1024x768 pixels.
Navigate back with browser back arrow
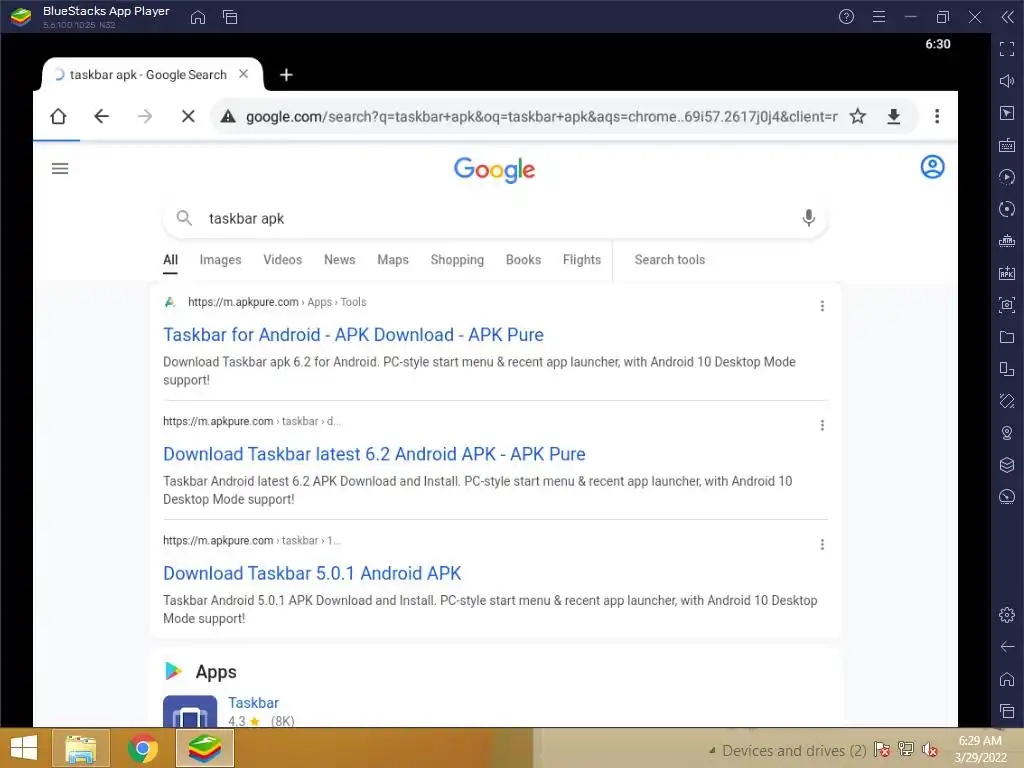click(x=101, y=116)
